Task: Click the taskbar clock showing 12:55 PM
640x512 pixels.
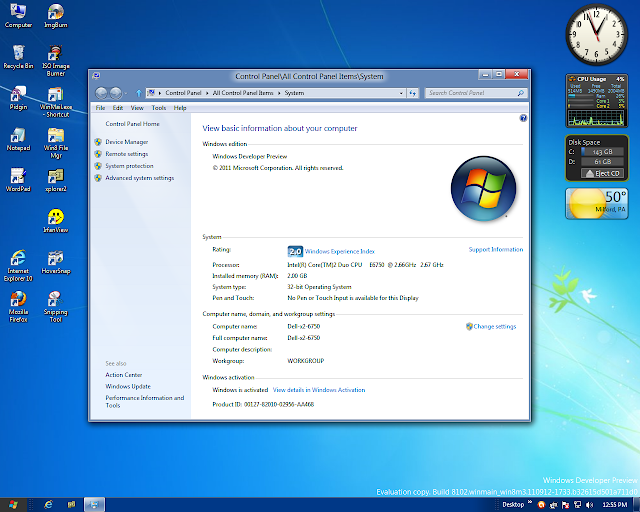Action: click(614, 505)
